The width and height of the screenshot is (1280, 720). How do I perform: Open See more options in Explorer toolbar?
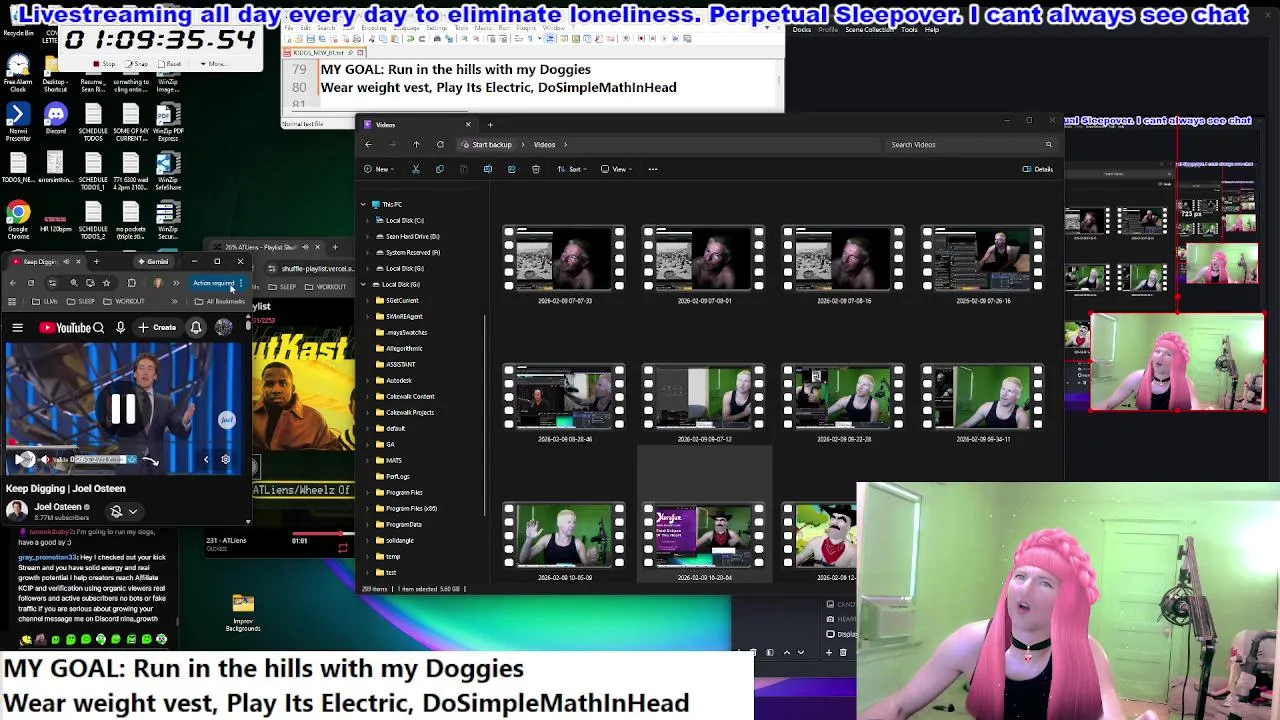[x=653, y=169]
